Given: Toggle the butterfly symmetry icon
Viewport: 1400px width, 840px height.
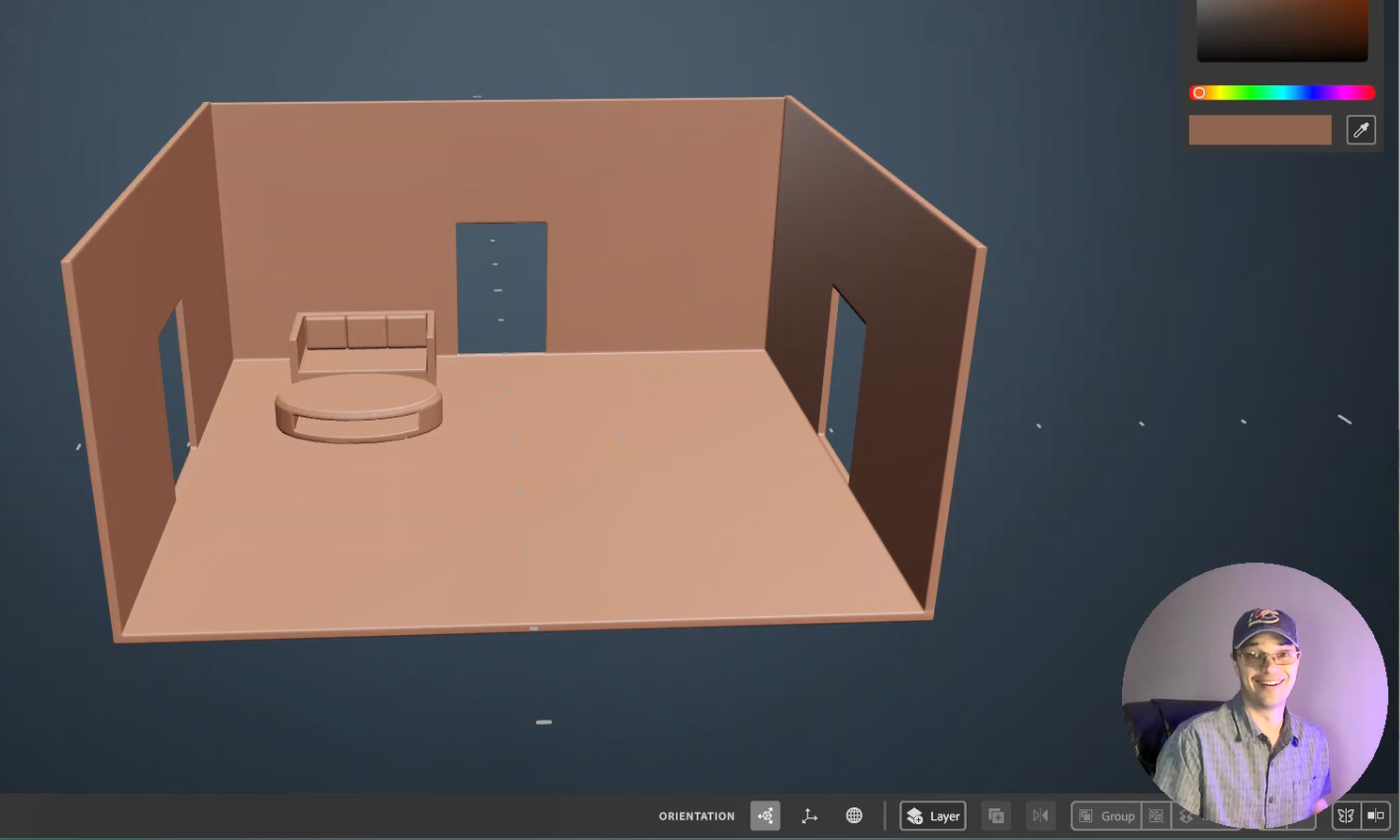Looking at the screenshot, I should pos(1346,816).
